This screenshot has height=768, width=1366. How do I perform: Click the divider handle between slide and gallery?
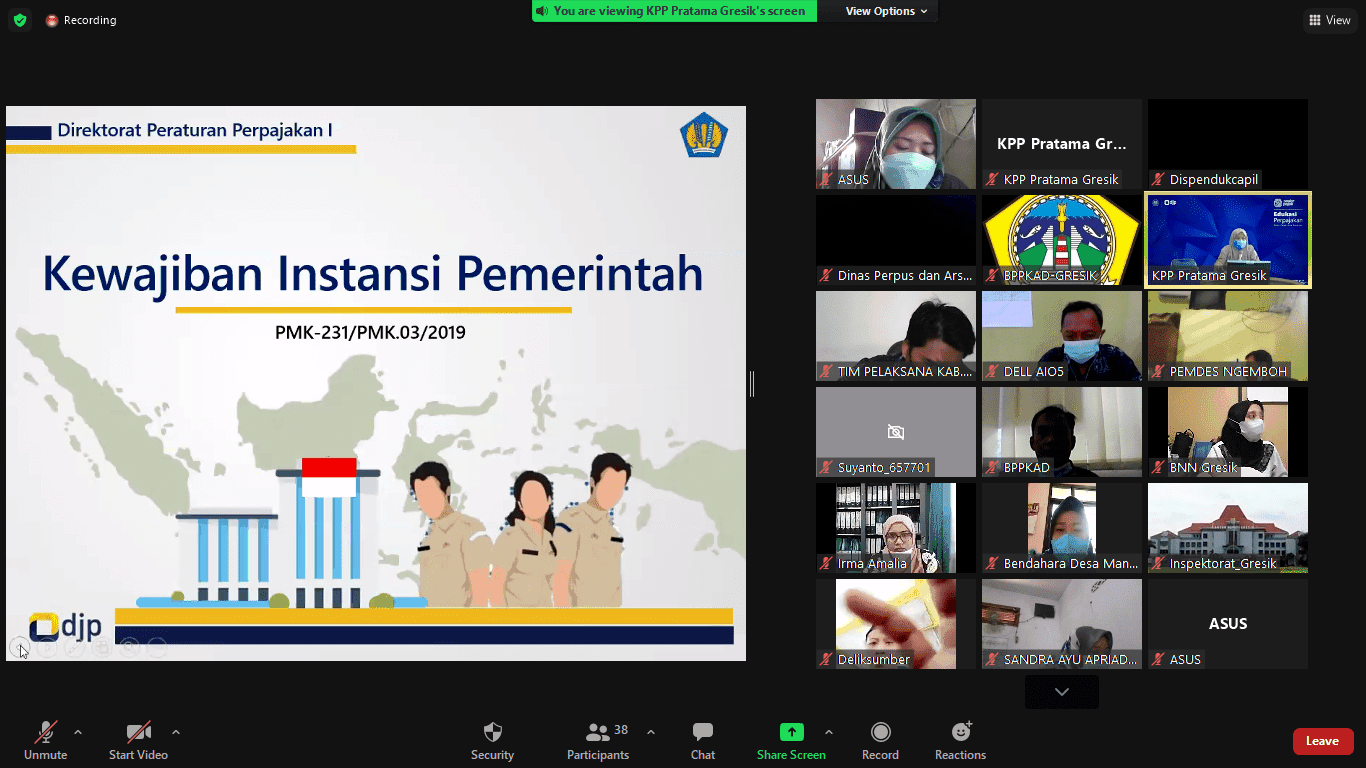coord(752,383)
